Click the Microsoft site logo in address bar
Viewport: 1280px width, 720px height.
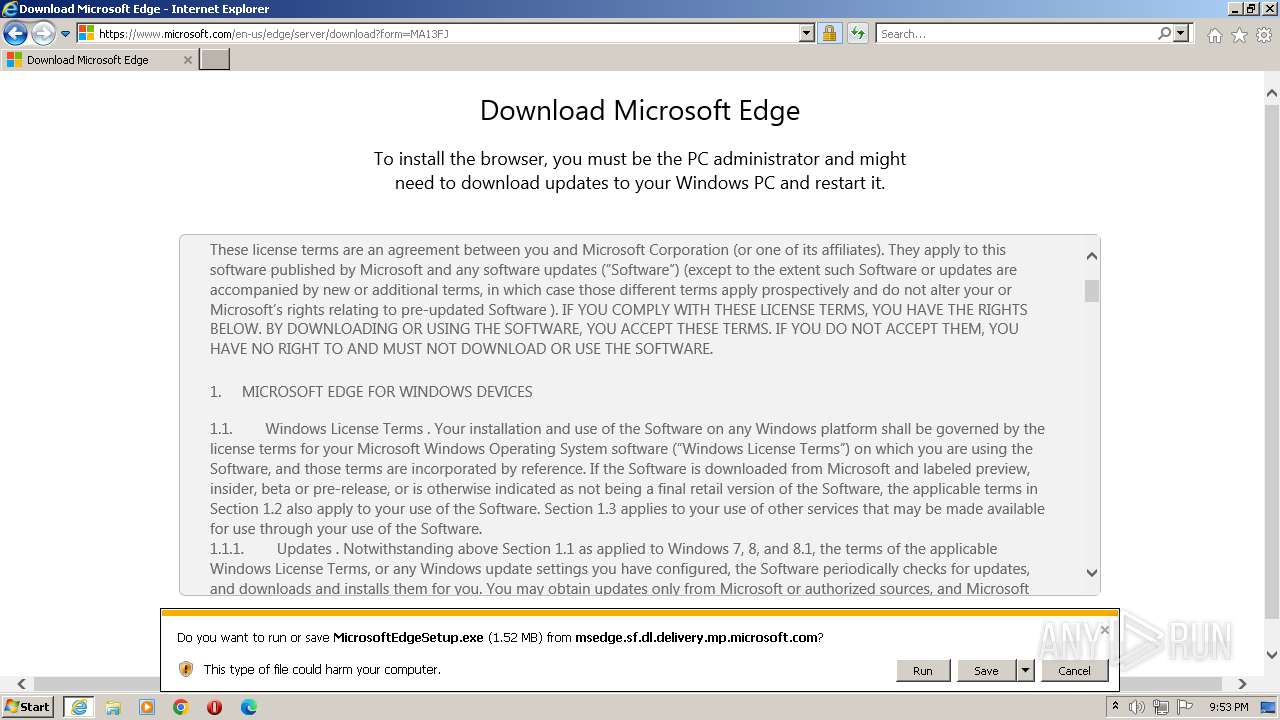click(x=86, y=33)
